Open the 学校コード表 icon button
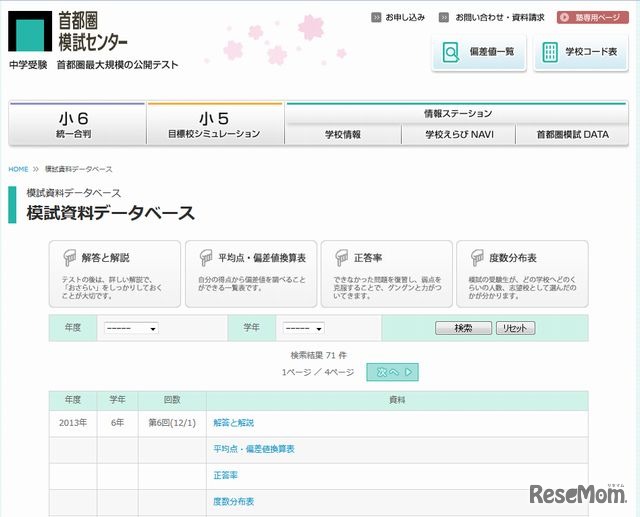Viewport: 640px width, 517px height. (x=581, y=52)
